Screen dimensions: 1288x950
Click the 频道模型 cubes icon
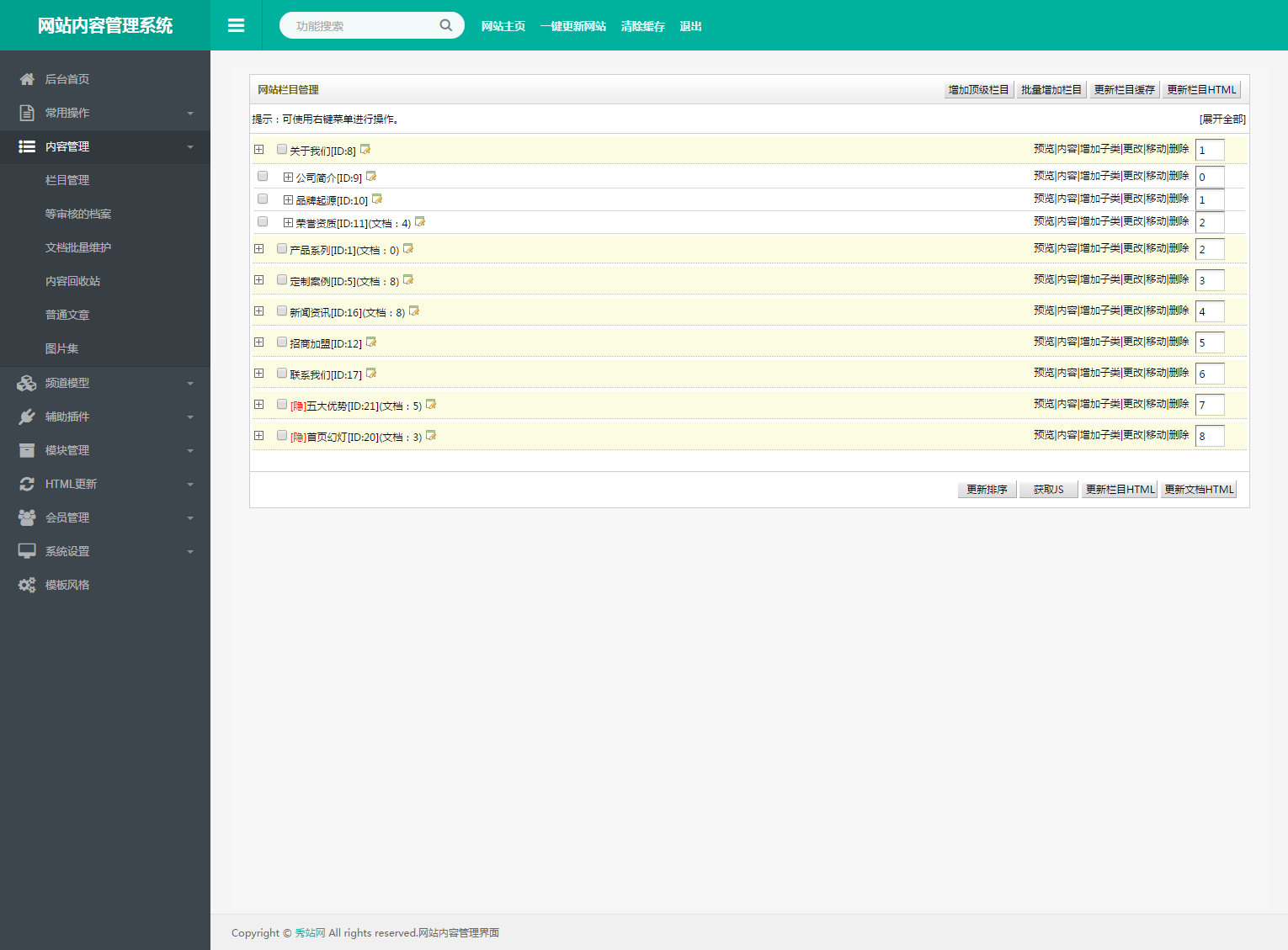pyautogui.click(x=27, y=383)
